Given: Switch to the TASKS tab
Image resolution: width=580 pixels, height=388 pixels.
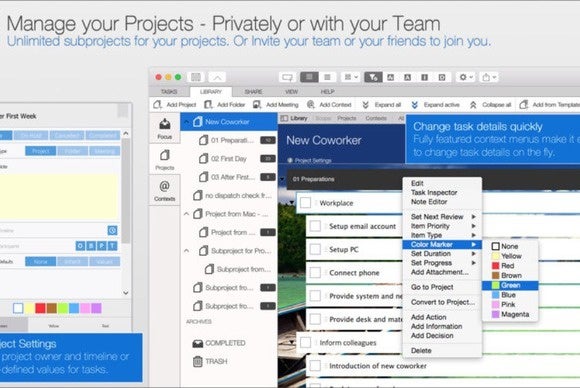Looking at the screenshot, I should pyautogui.click(x=169, y=91).
